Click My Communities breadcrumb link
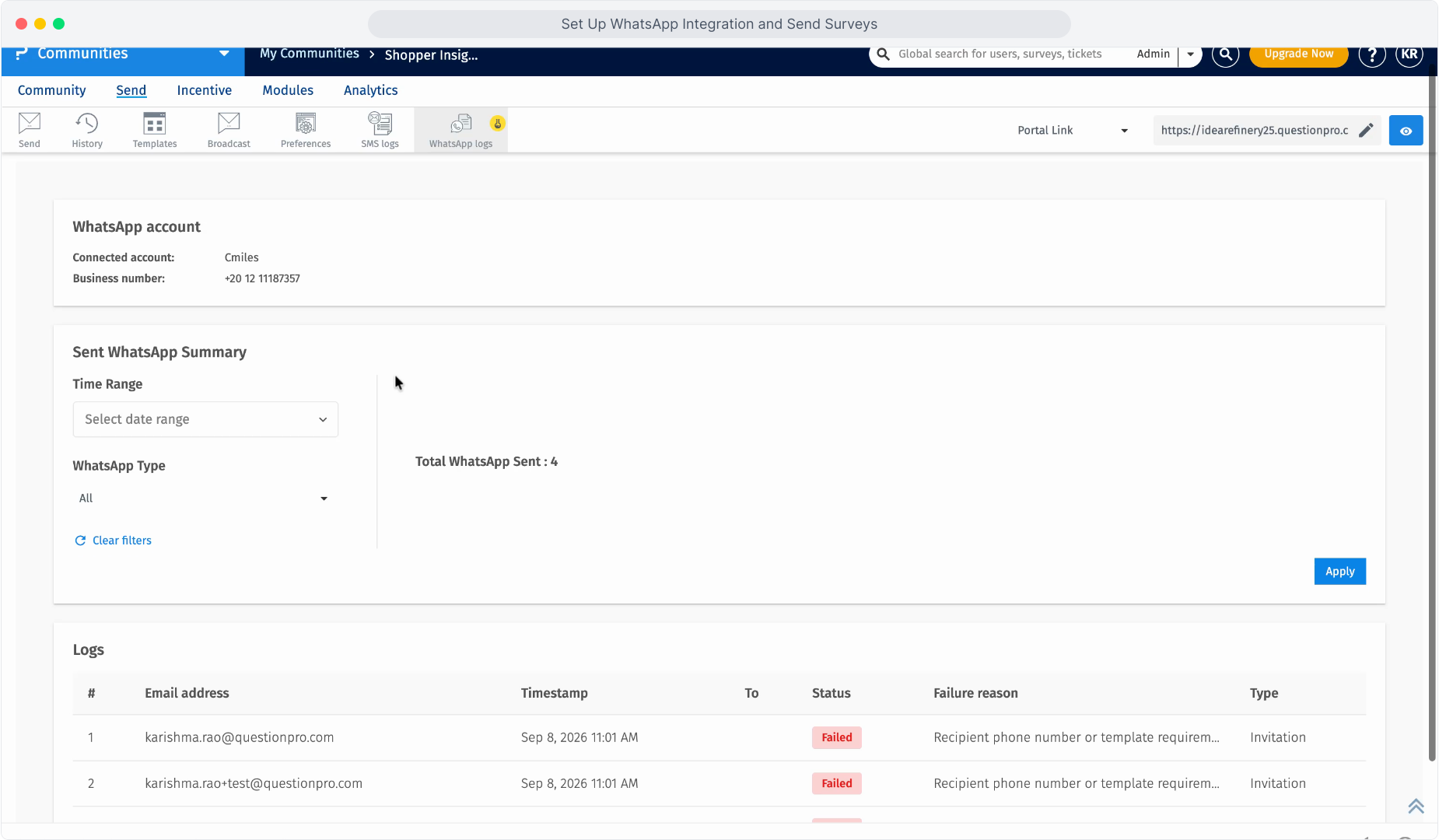The image size is (1439, 840). click(310, 54)
